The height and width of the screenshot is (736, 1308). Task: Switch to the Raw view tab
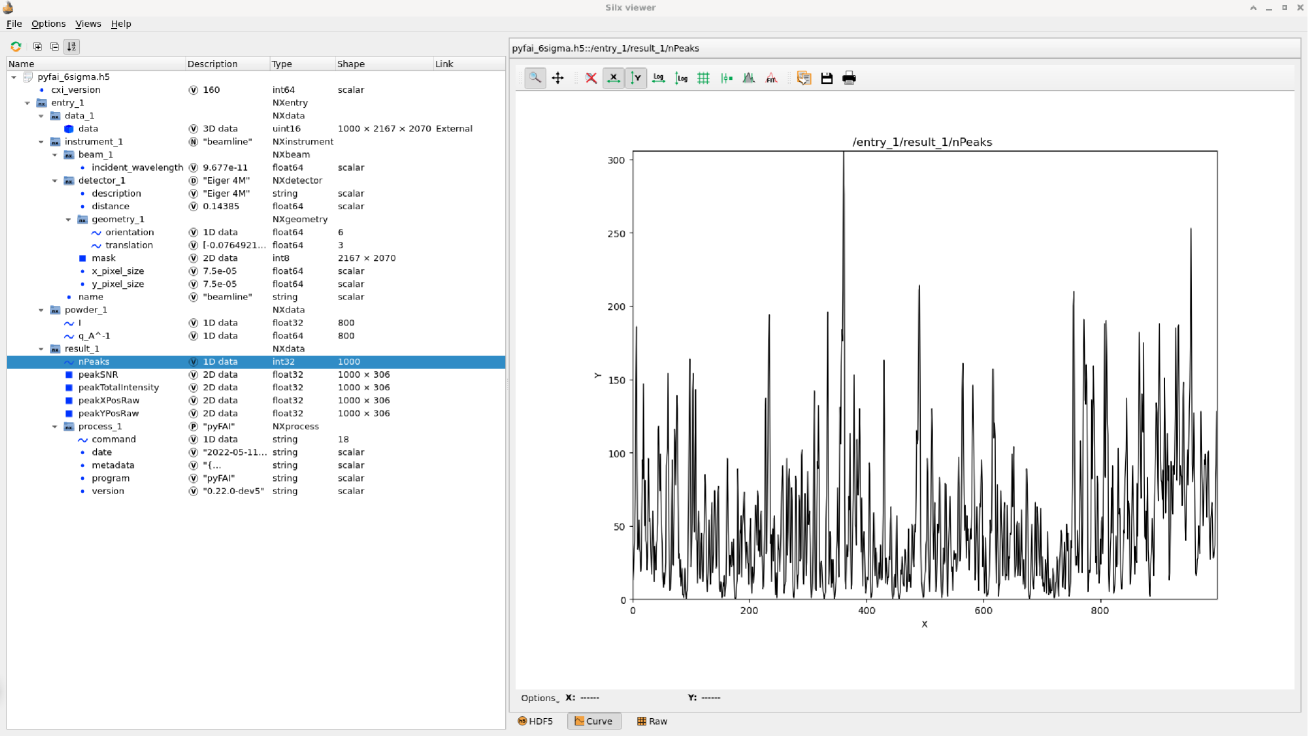click(x=652, y=721)
